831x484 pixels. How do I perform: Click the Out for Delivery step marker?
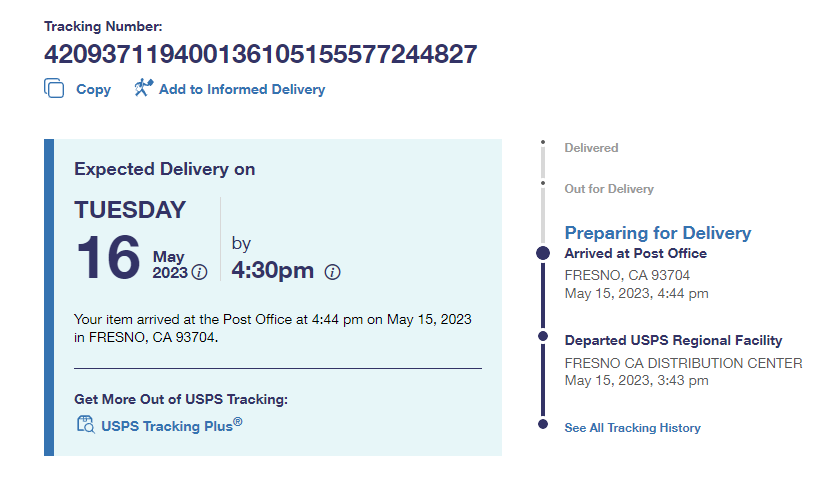(x=543, y=183)
